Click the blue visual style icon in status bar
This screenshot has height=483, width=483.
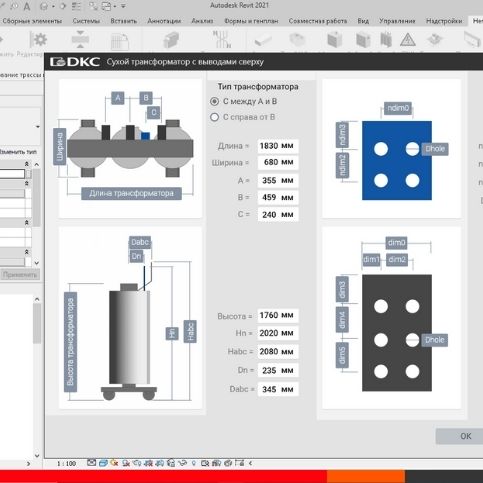pos(103,463)
